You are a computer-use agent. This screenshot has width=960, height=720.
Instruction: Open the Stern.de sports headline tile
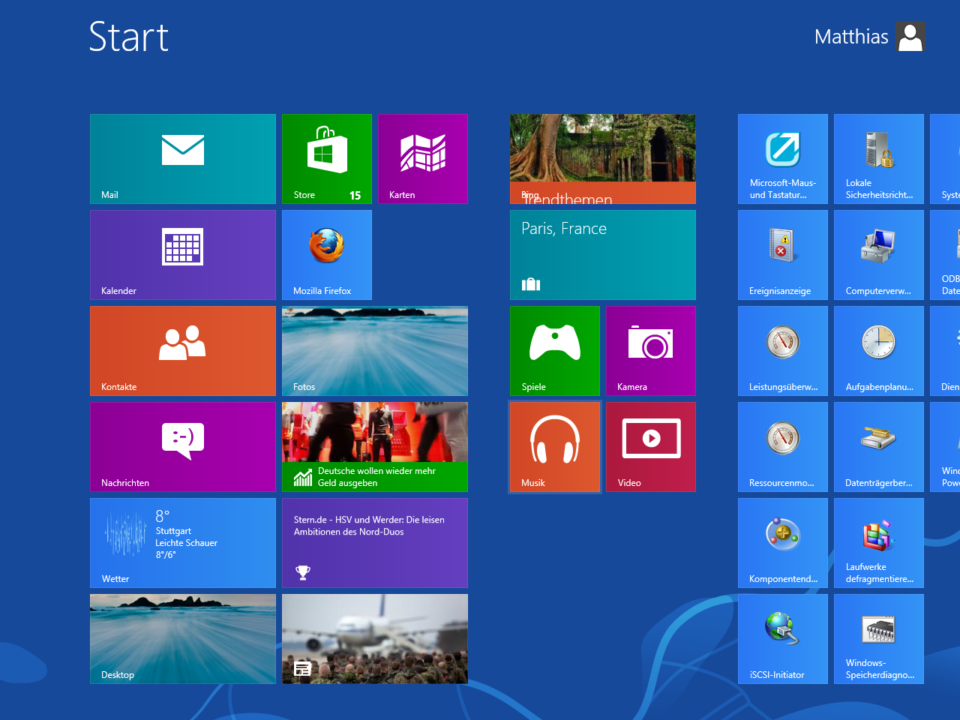pos(374,542)
